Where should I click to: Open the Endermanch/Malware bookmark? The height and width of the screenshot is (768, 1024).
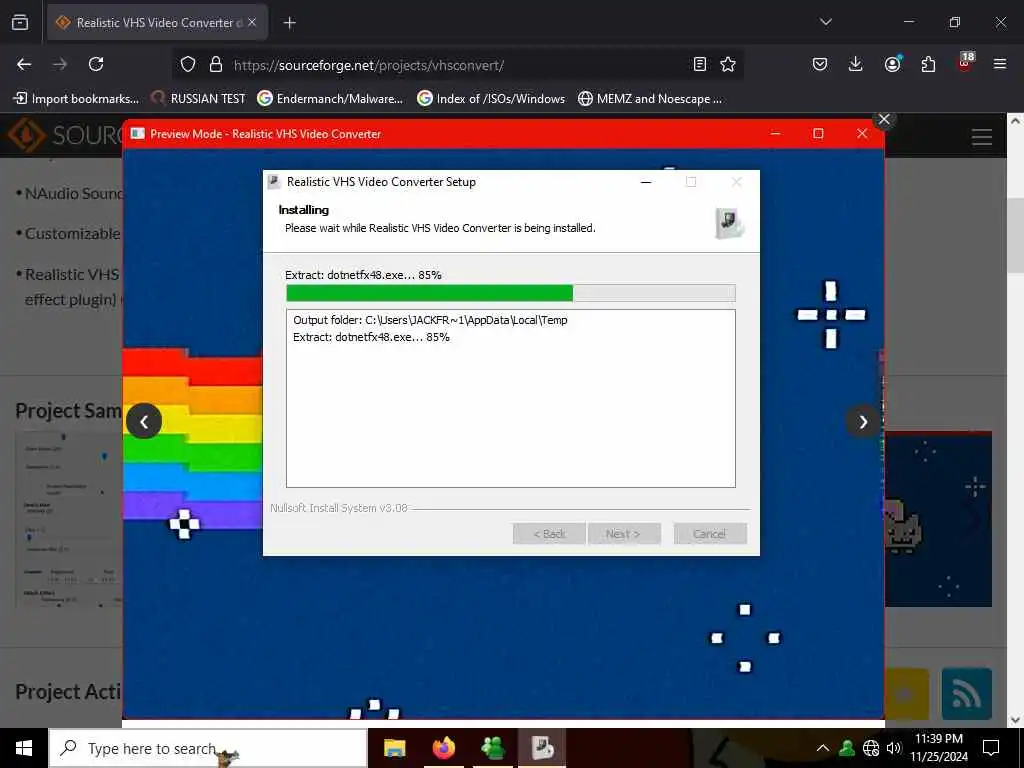(x=330, y=99)
